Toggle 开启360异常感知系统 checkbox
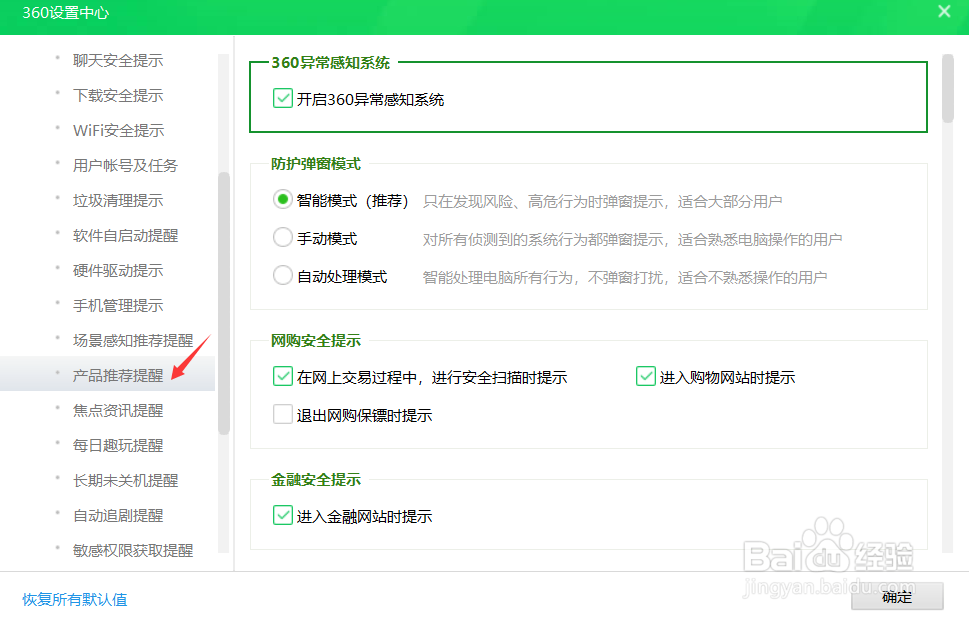Screen dimensions: 969x620 coord(282,98)
